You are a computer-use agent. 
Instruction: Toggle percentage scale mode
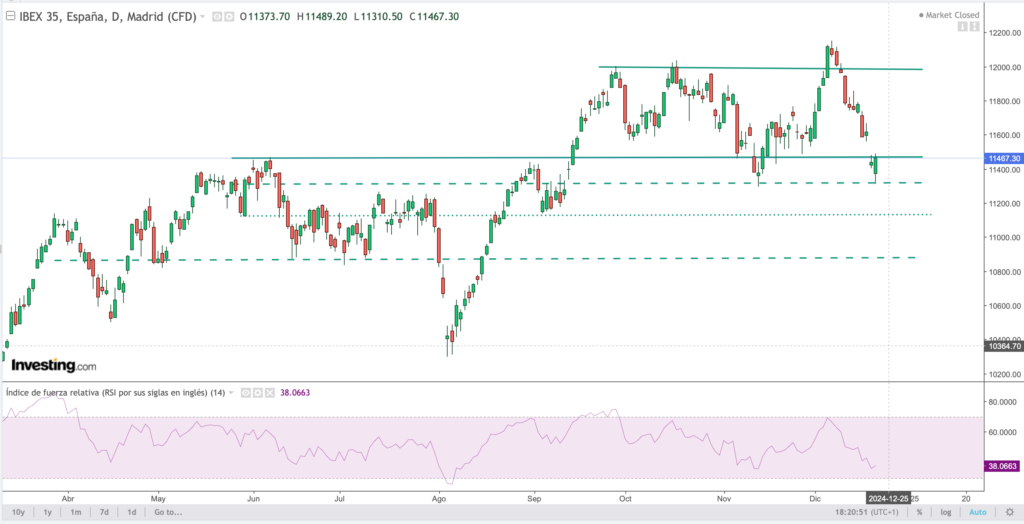click(918, 512)
